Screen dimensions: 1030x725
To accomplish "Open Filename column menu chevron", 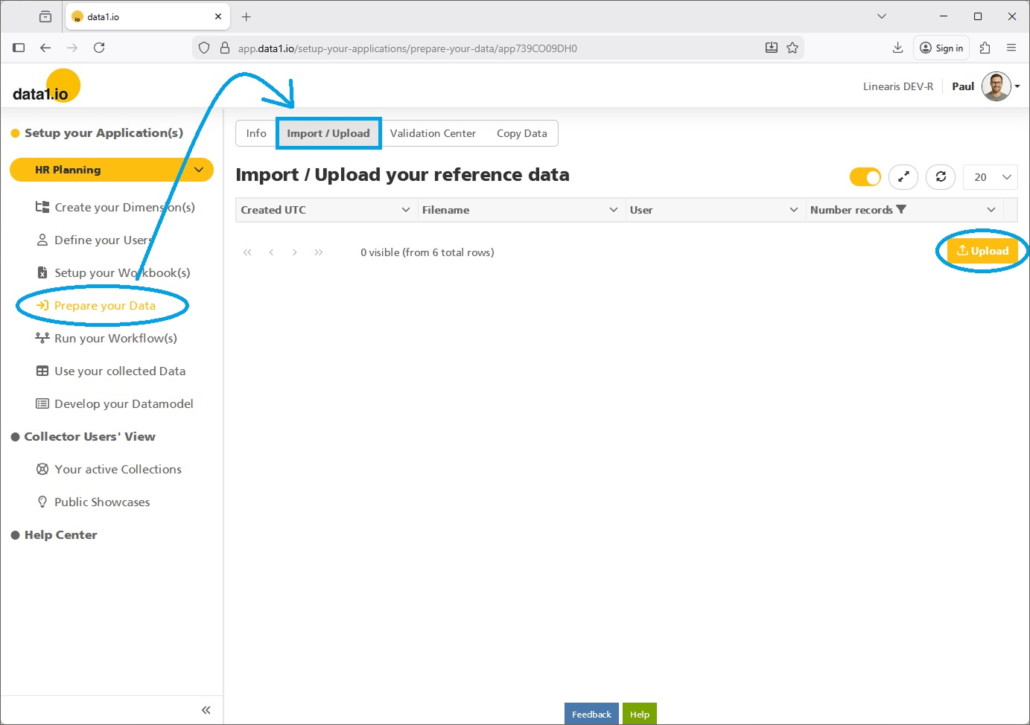I will pos(613,210).
